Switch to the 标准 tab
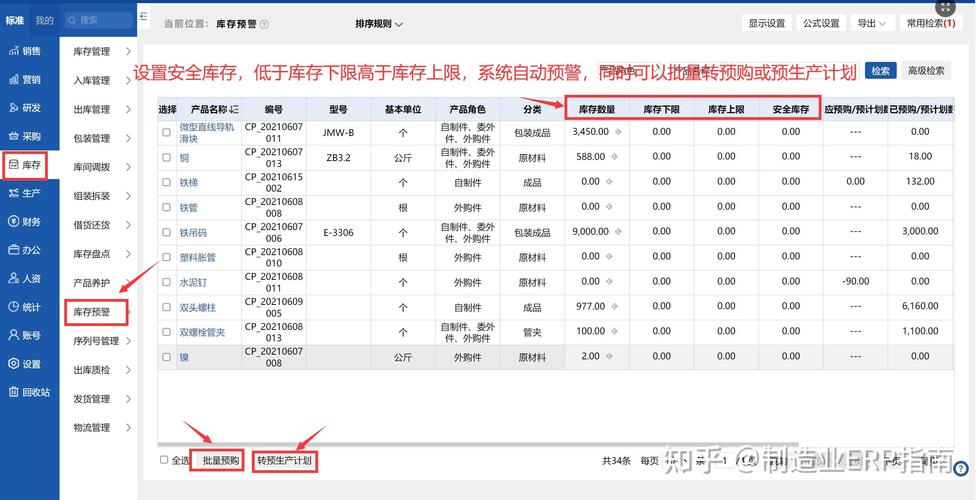The height and width of the screenshot is (500, 979). click(x=14, y=21)
